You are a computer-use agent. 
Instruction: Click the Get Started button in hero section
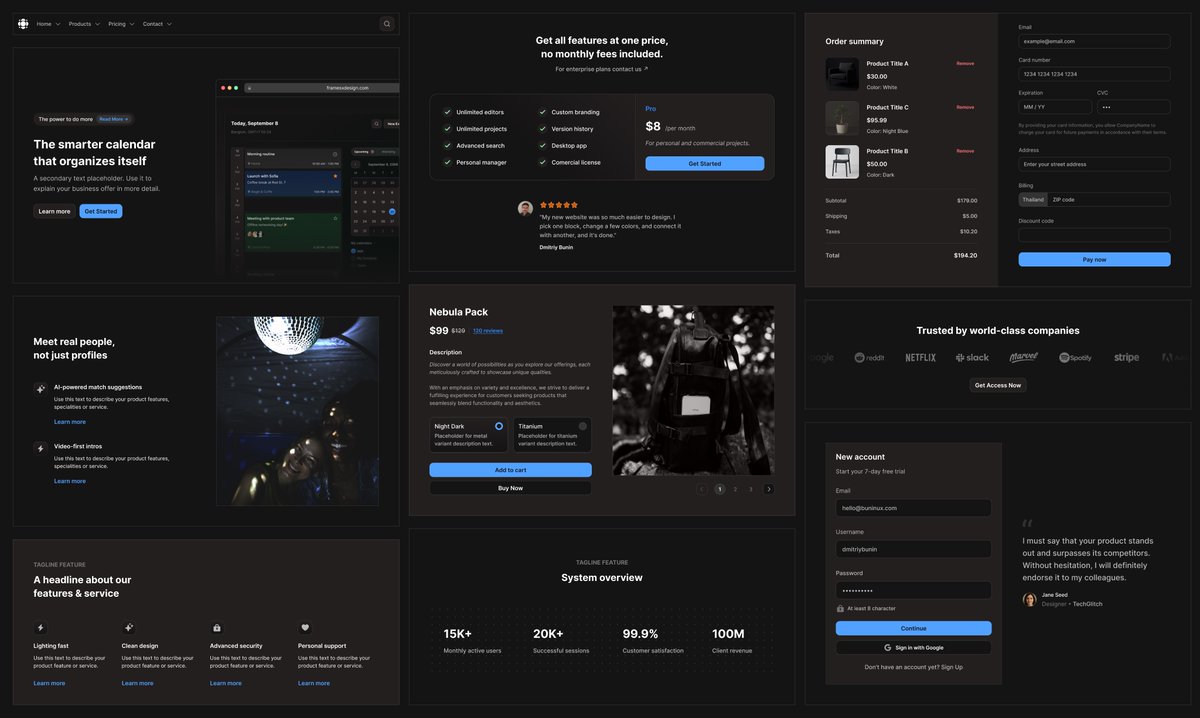(x=101, y=211)
